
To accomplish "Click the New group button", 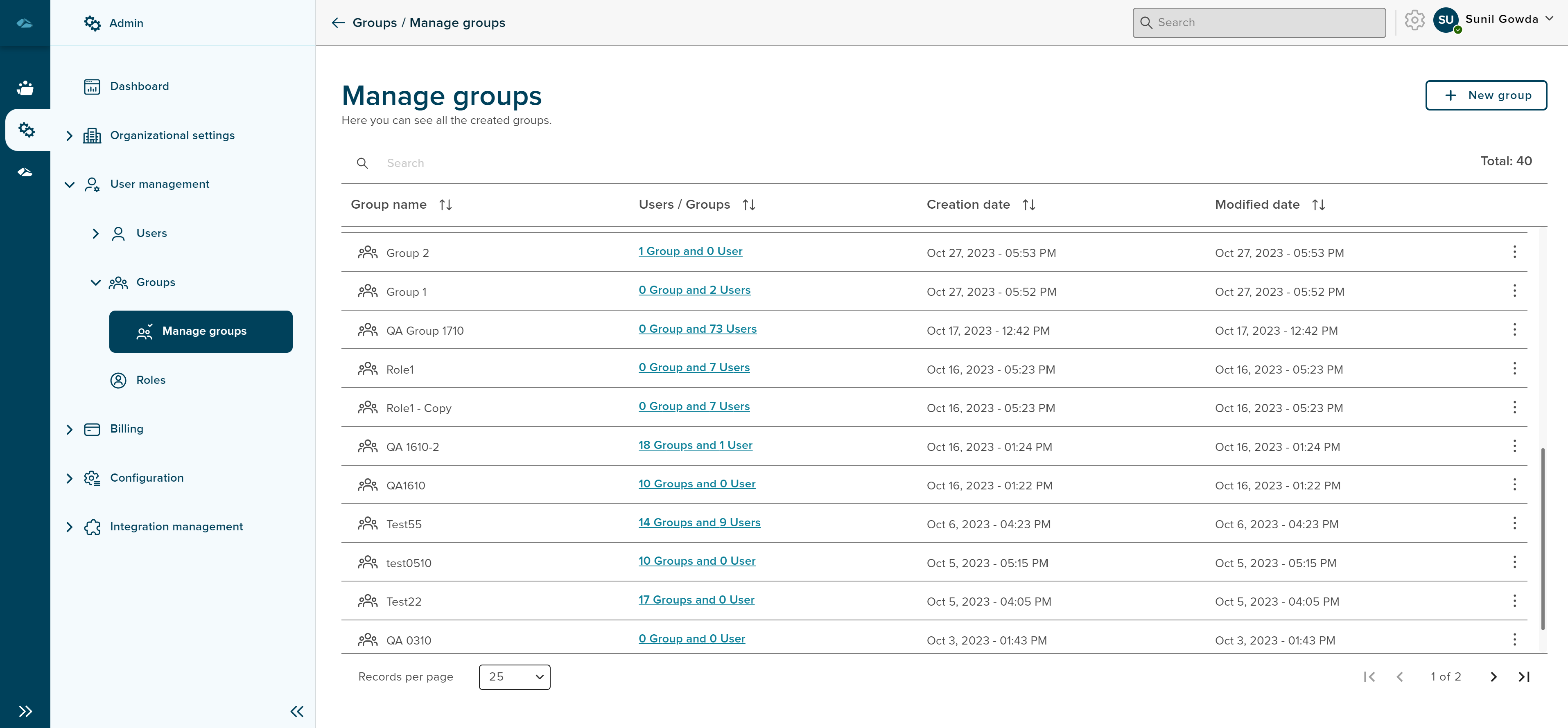I will (1485, 95).
